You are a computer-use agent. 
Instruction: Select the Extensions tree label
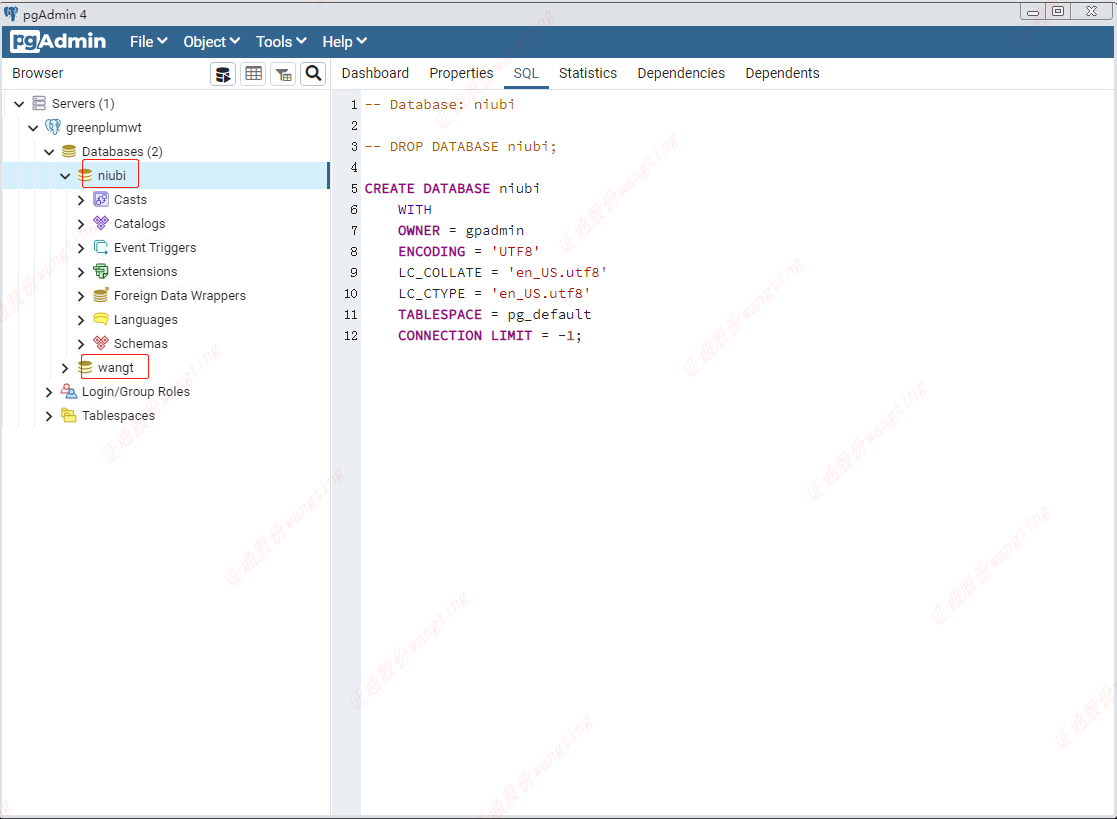pos(145,271)
